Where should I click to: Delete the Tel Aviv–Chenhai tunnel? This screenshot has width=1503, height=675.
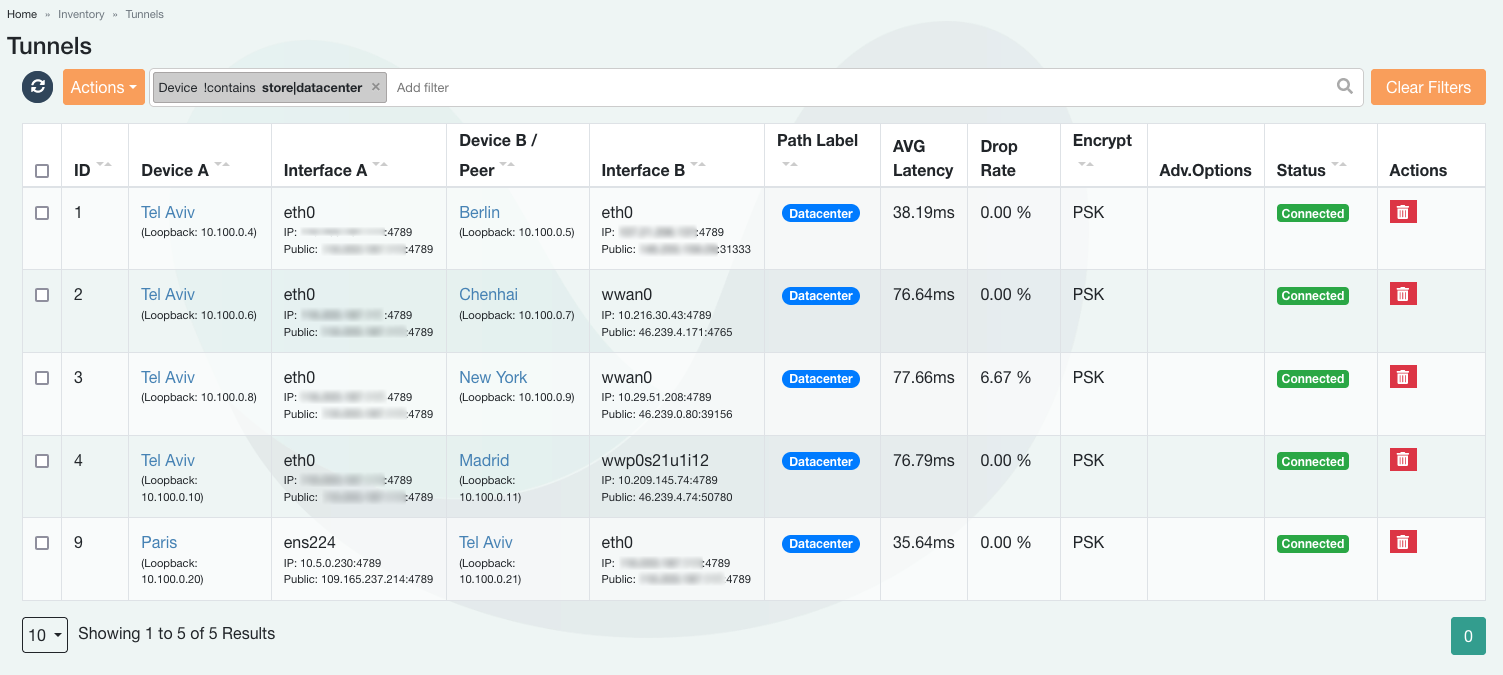pyautogui.click(x=1403, y=294)
